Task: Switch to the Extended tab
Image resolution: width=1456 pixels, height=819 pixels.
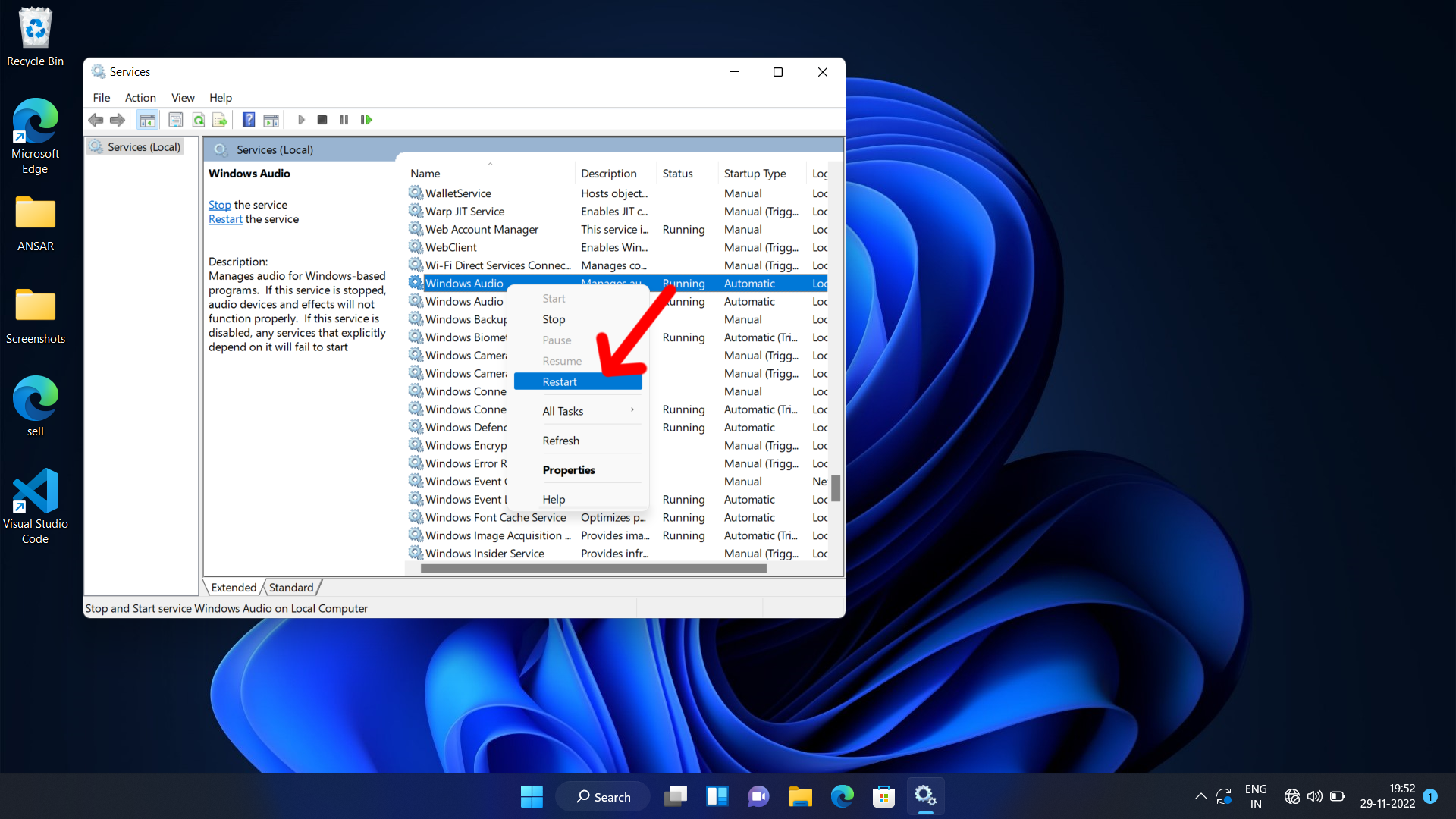Action: 234,588
